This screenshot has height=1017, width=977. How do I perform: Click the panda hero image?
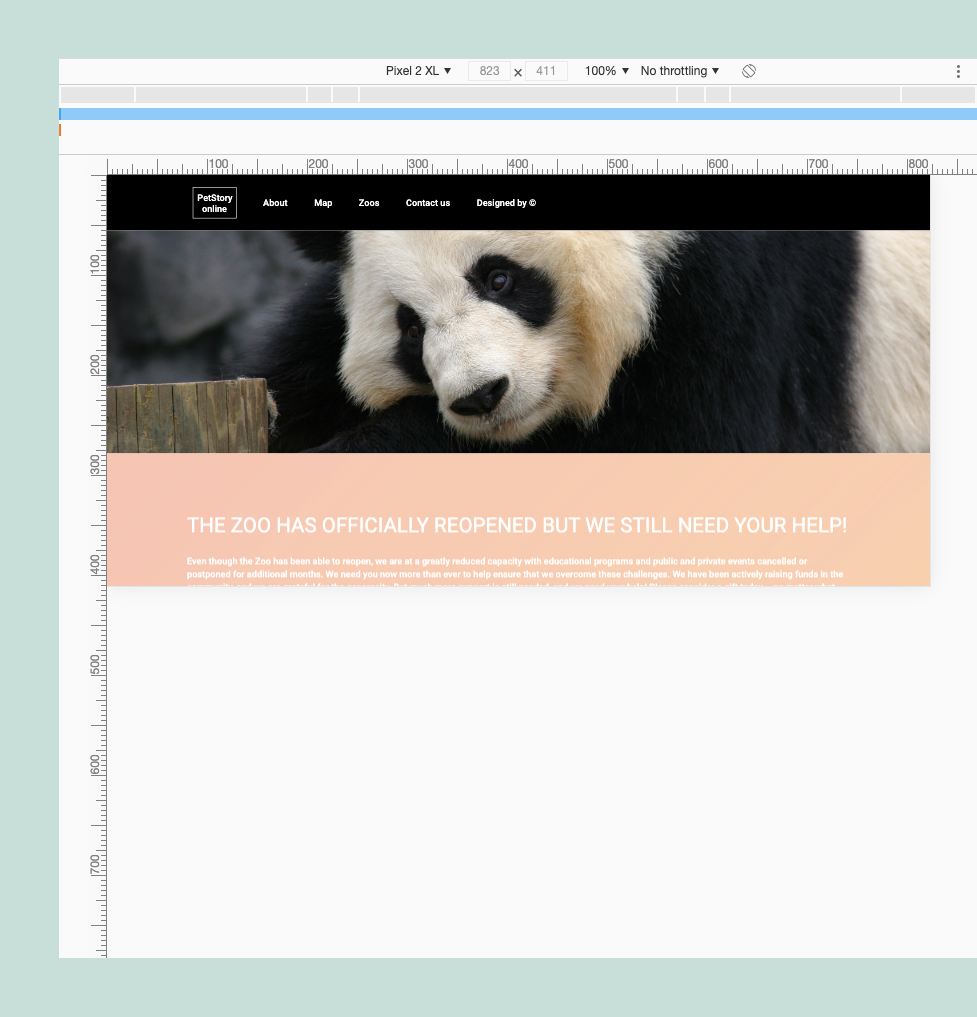(x=519, y=340)
